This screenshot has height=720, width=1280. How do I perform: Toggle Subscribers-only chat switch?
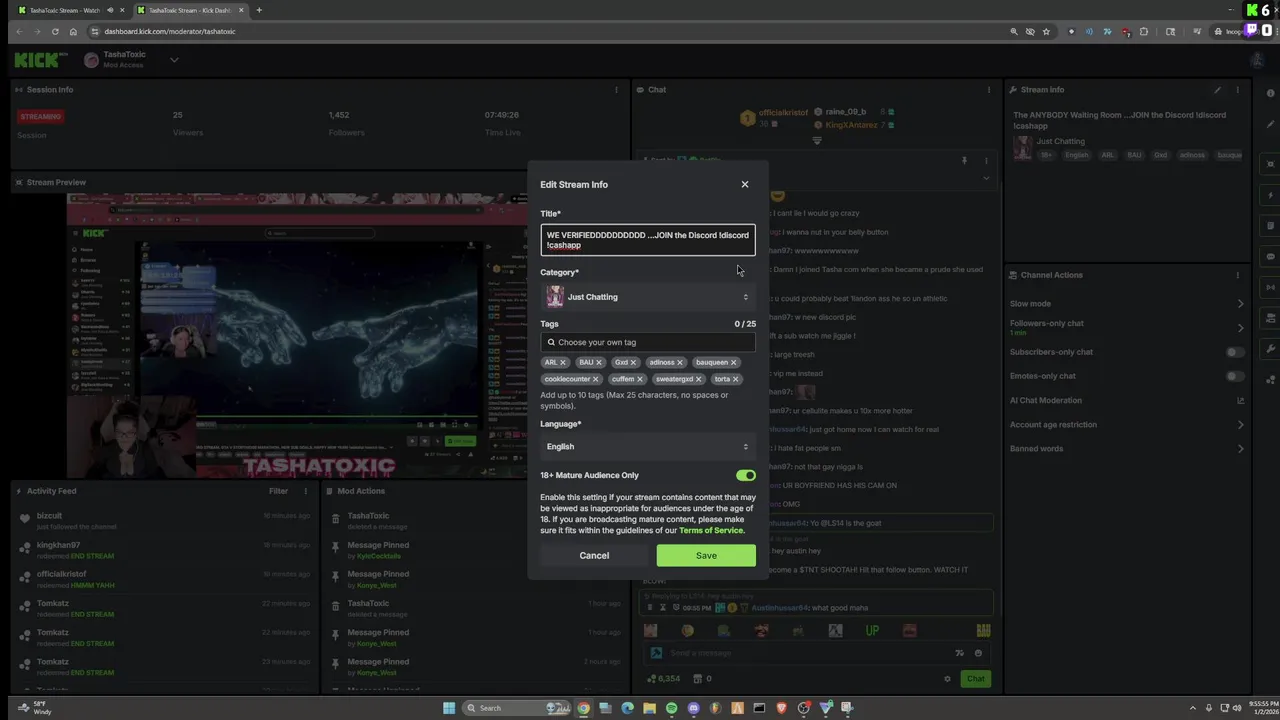tap(1236, 352)
